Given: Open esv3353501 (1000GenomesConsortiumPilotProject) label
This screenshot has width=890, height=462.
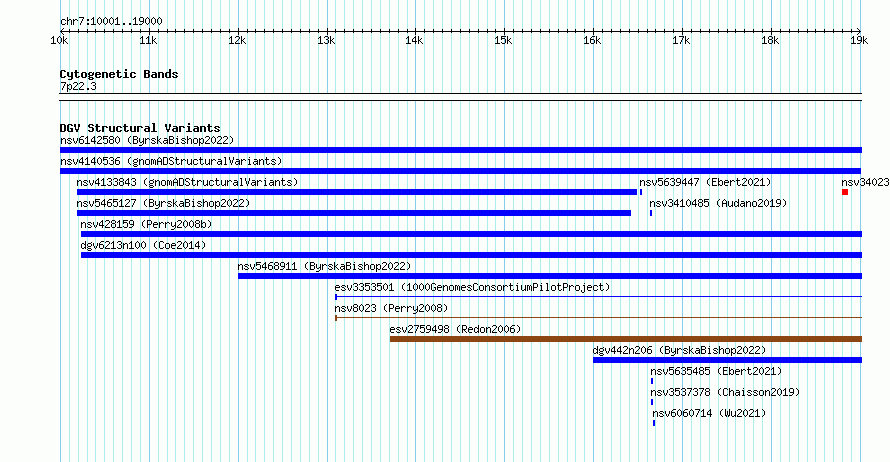Looking at the screenshot, I should pos(472,287).
